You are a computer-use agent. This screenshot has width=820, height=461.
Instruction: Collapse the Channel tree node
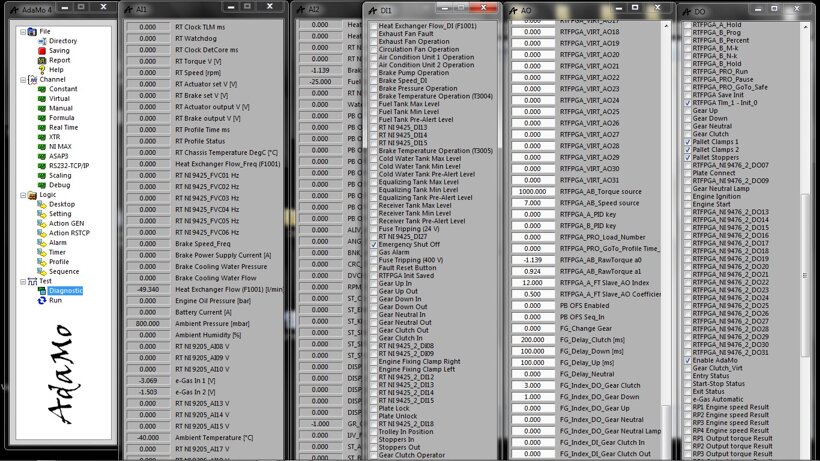tap(22, 79)
